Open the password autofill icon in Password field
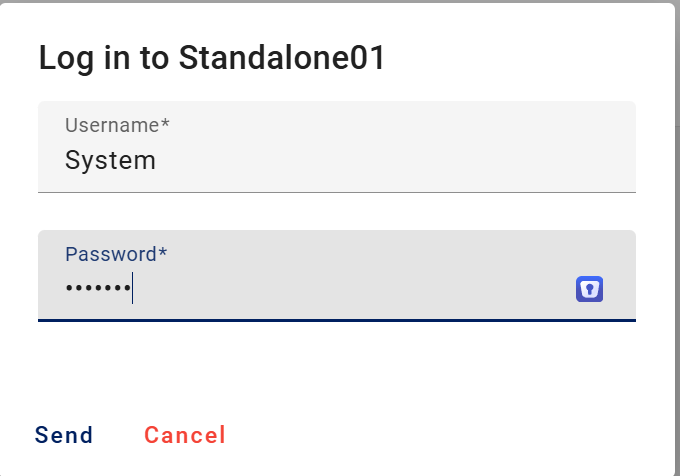 pyautogui.click(x=589, y=290)
